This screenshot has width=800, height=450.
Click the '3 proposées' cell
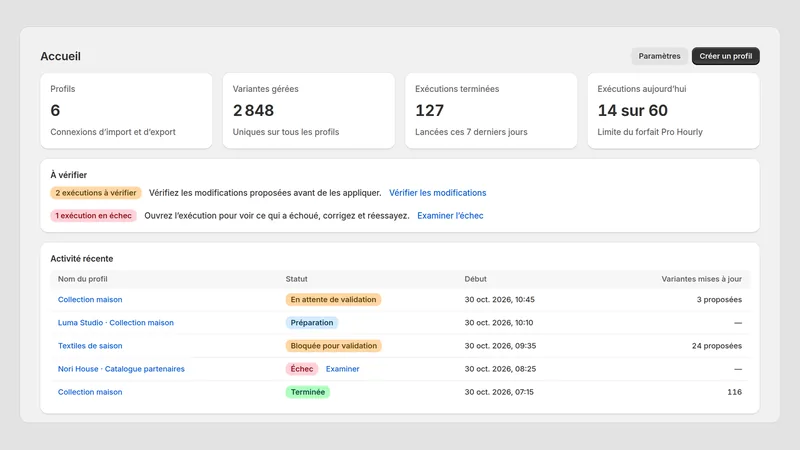719,299
